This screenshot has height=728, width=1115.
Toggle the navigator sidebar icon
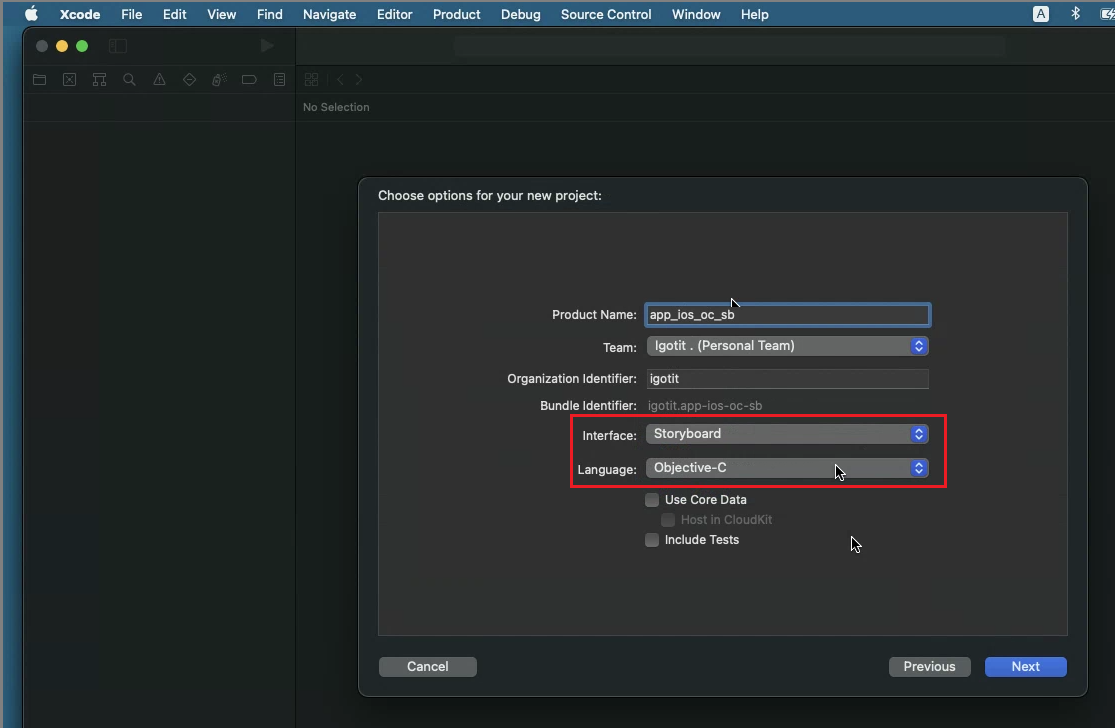pos(118,46)
